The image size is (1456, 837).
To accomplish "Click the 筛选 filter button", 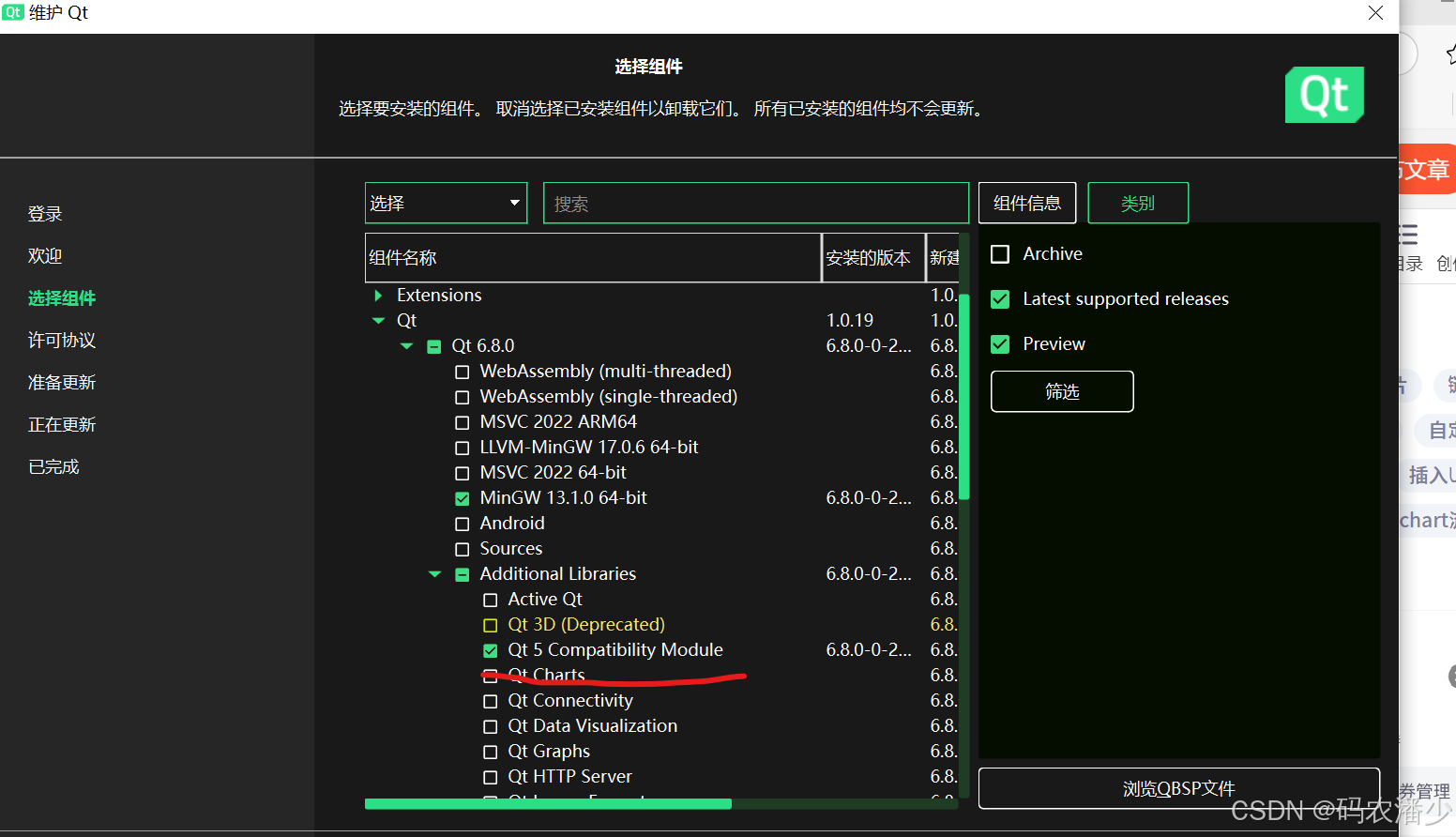I will [1062, 391].
